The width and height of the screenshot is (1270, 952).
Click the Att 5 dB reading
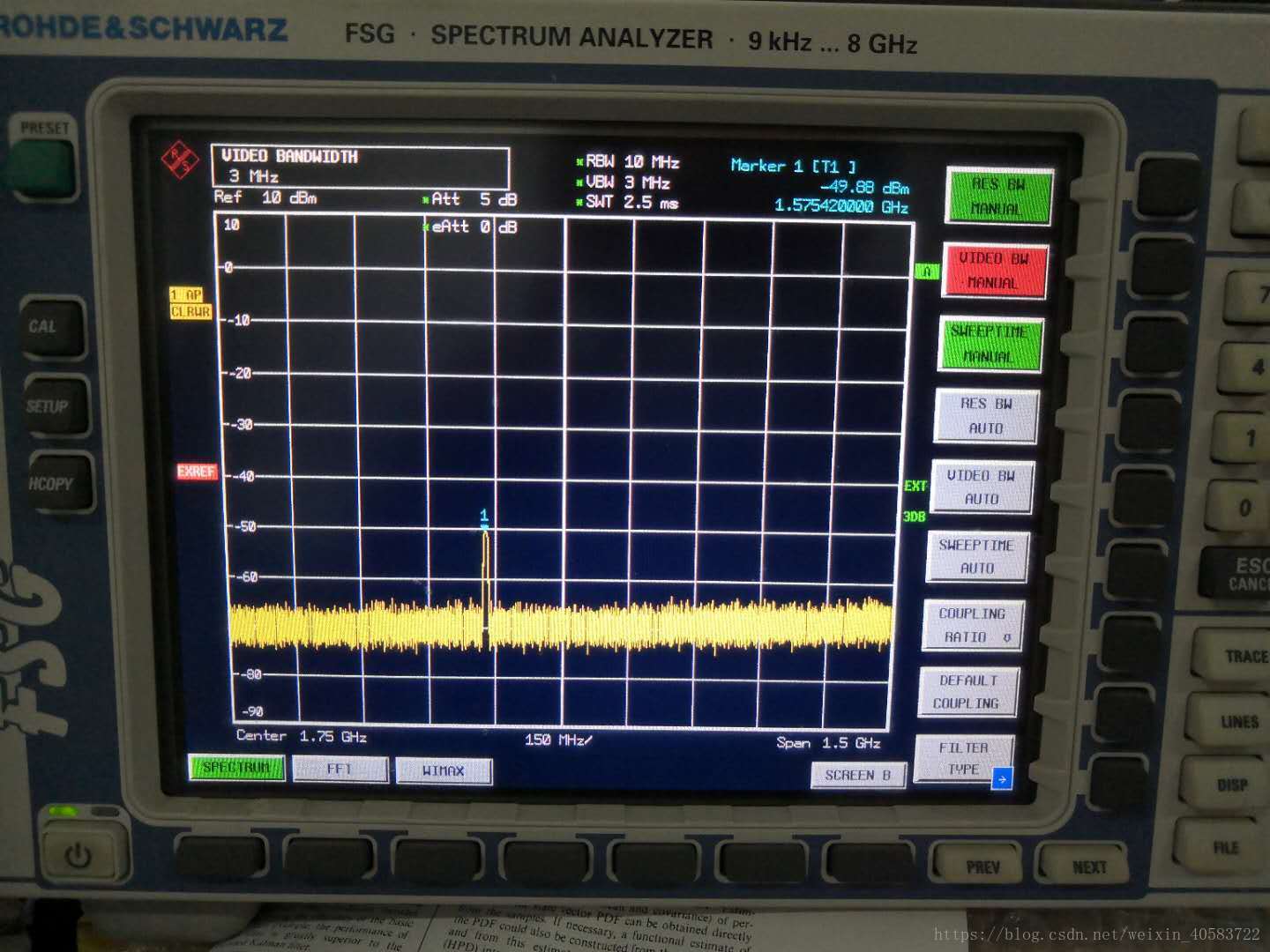(469, 199)
